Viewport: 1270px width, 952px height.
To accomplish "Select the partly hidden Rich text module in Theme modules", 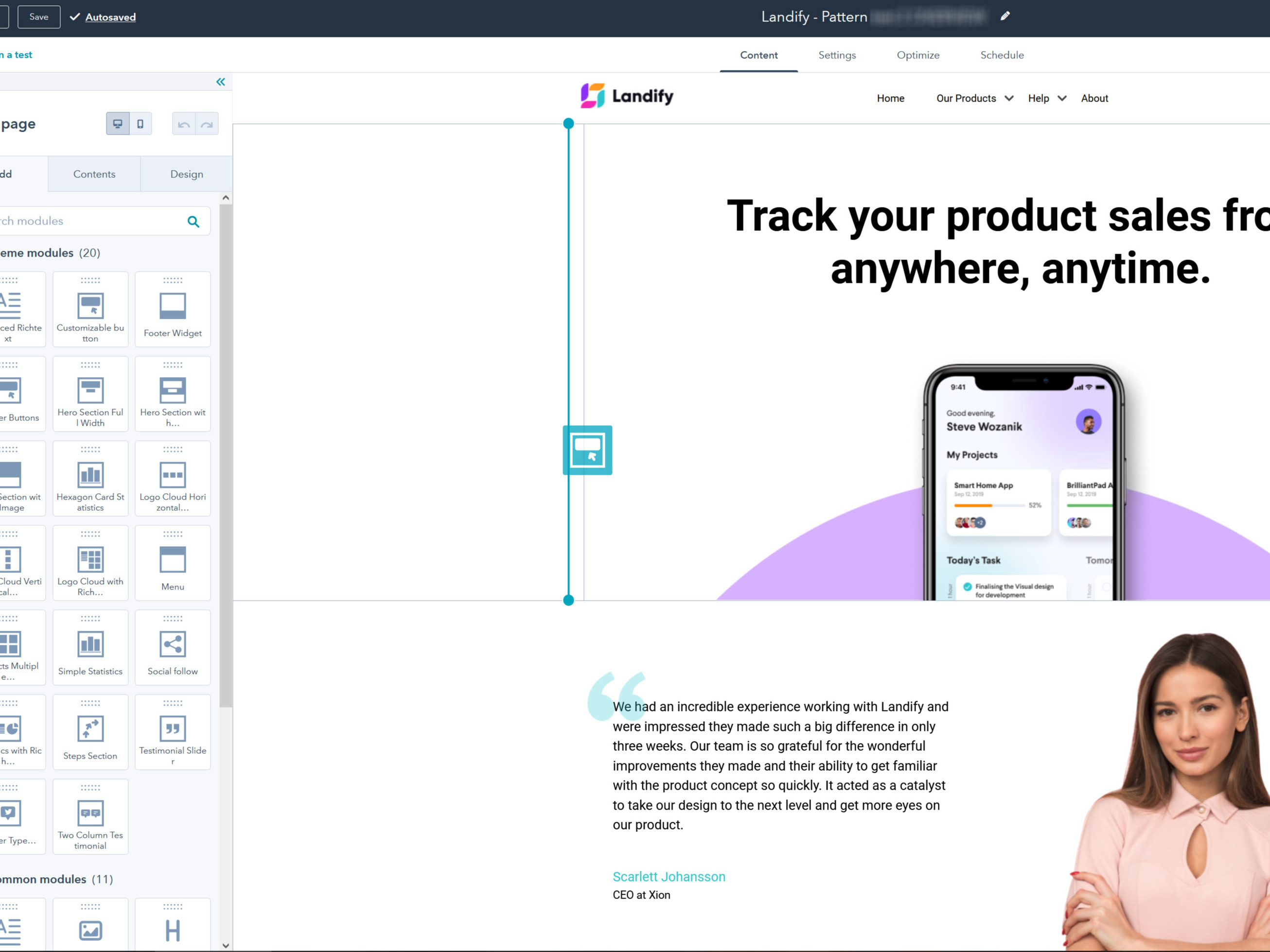I will [22, 309].
